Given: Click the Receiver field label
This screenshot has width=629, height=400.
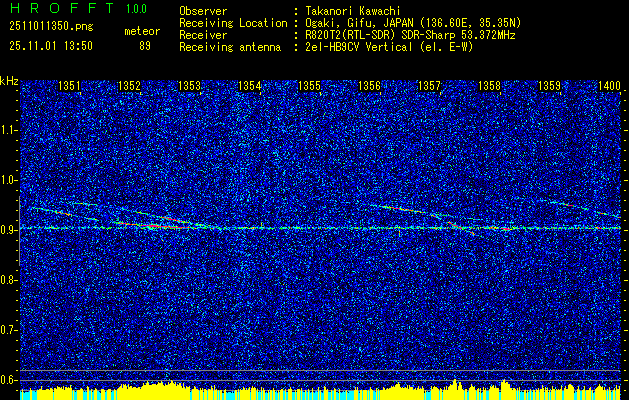Looking at the screenshot, I should [203, 35].
